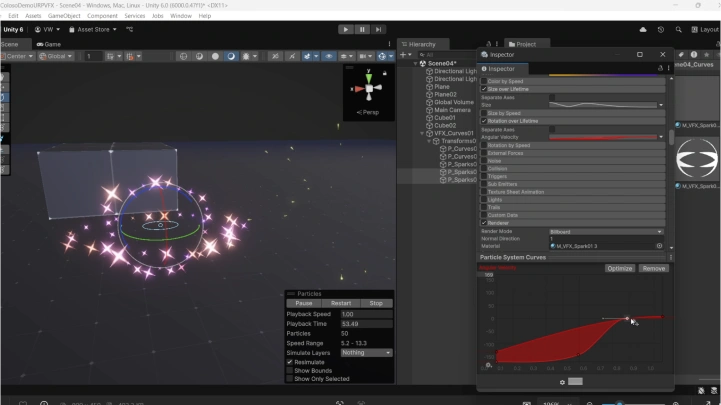Uncheck the Resimulate checkbox

[290, 362]
